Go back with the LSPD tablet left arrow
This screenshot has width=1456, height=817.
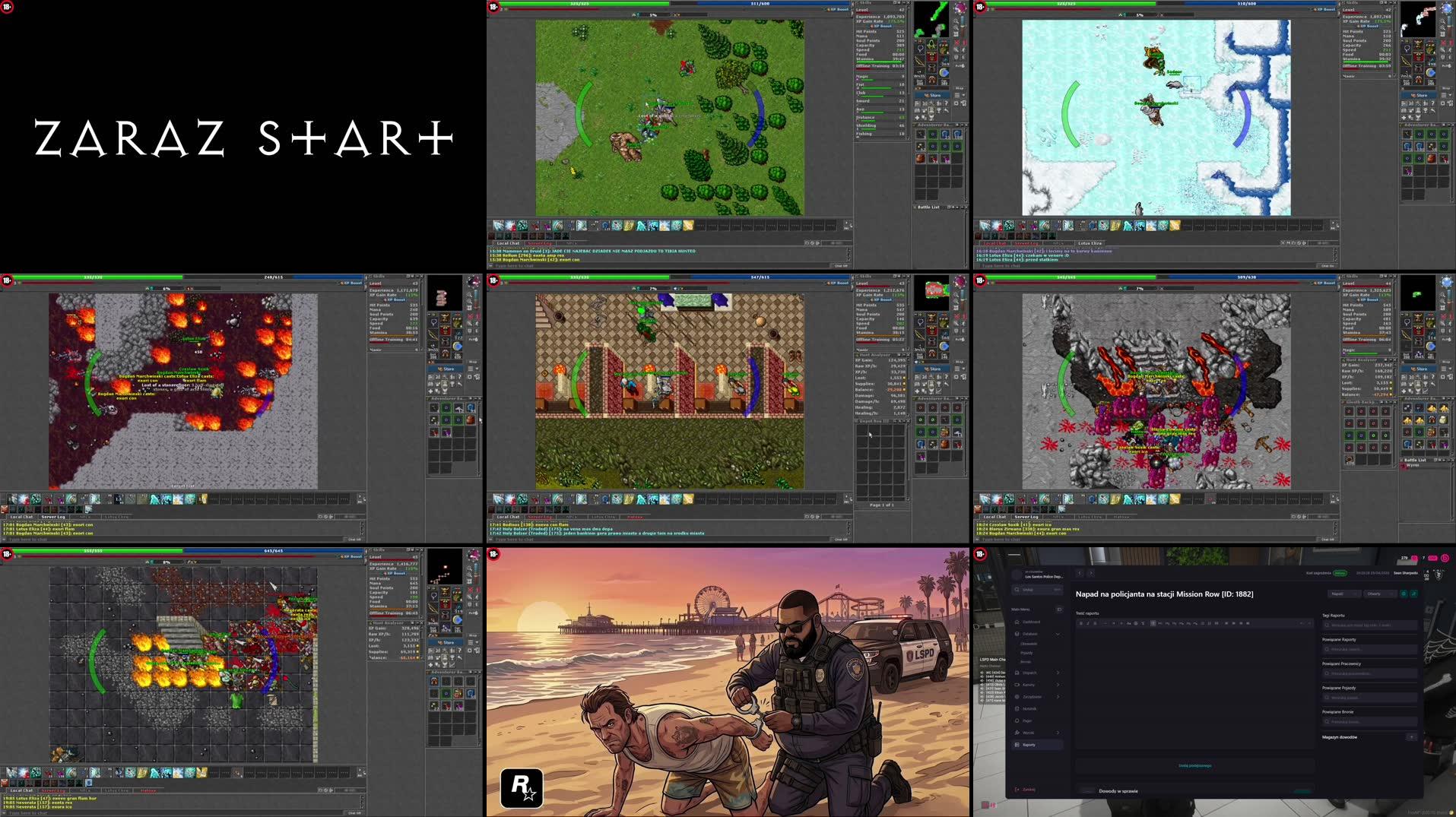tap(1080, 574)
